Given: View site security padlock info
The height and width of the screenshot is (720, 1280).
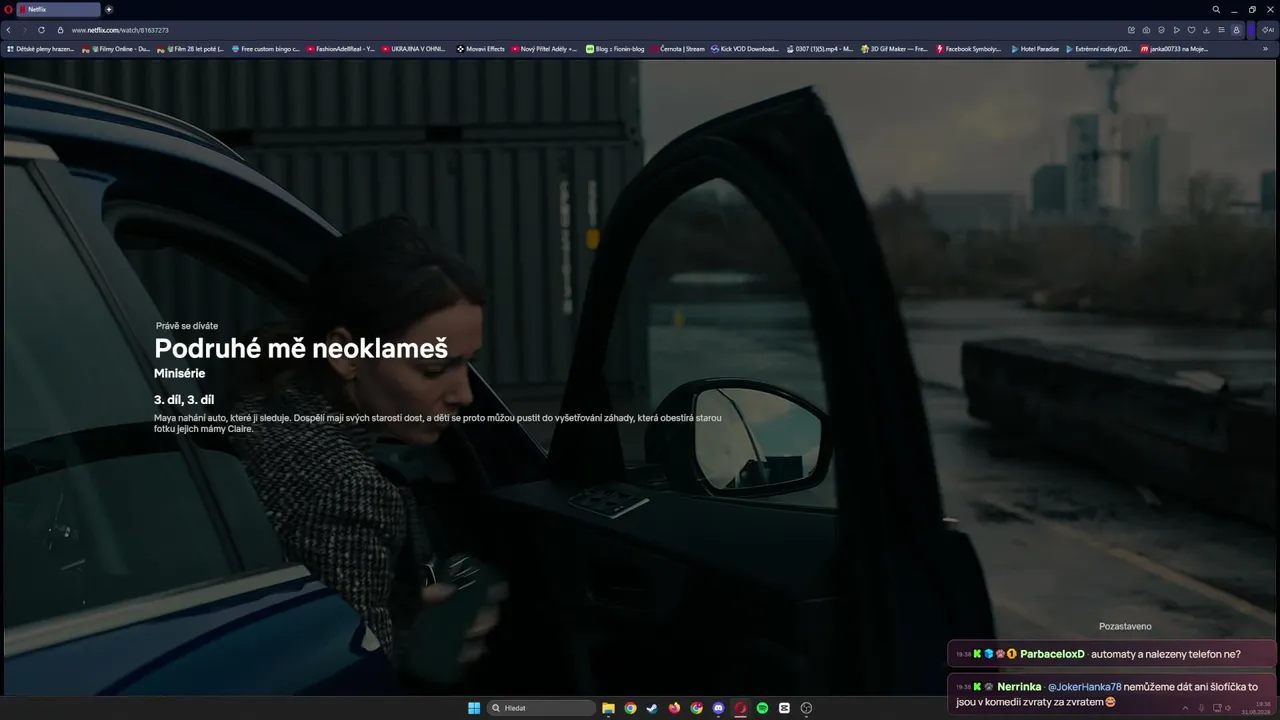Looking at the screenshot, I should 61,30.
